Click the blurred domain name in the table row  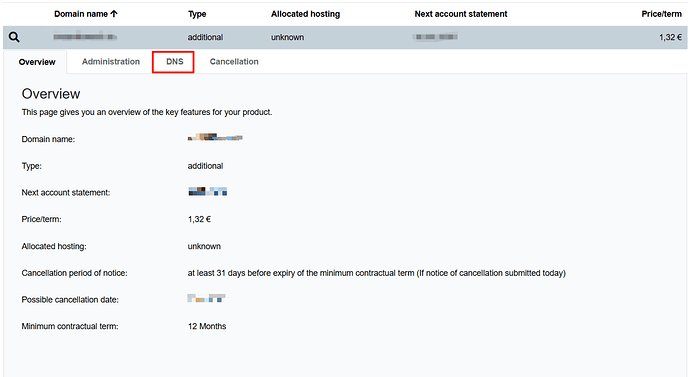85,37
